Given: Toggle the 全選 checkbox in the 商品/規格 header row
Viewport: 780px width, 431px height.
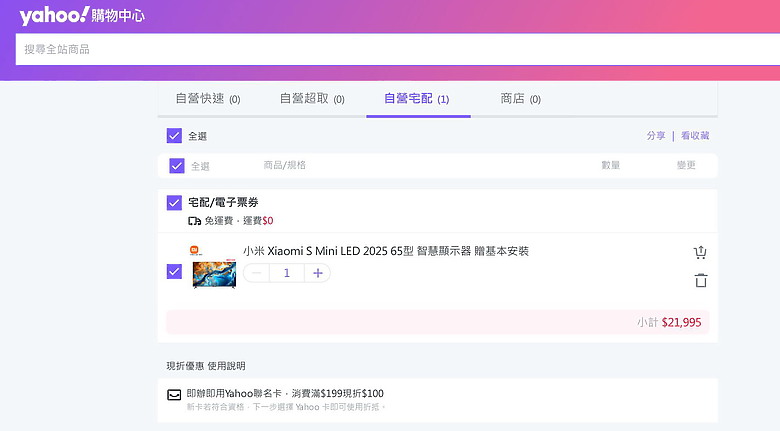Looking at the screenshot, I should (177, 166).
